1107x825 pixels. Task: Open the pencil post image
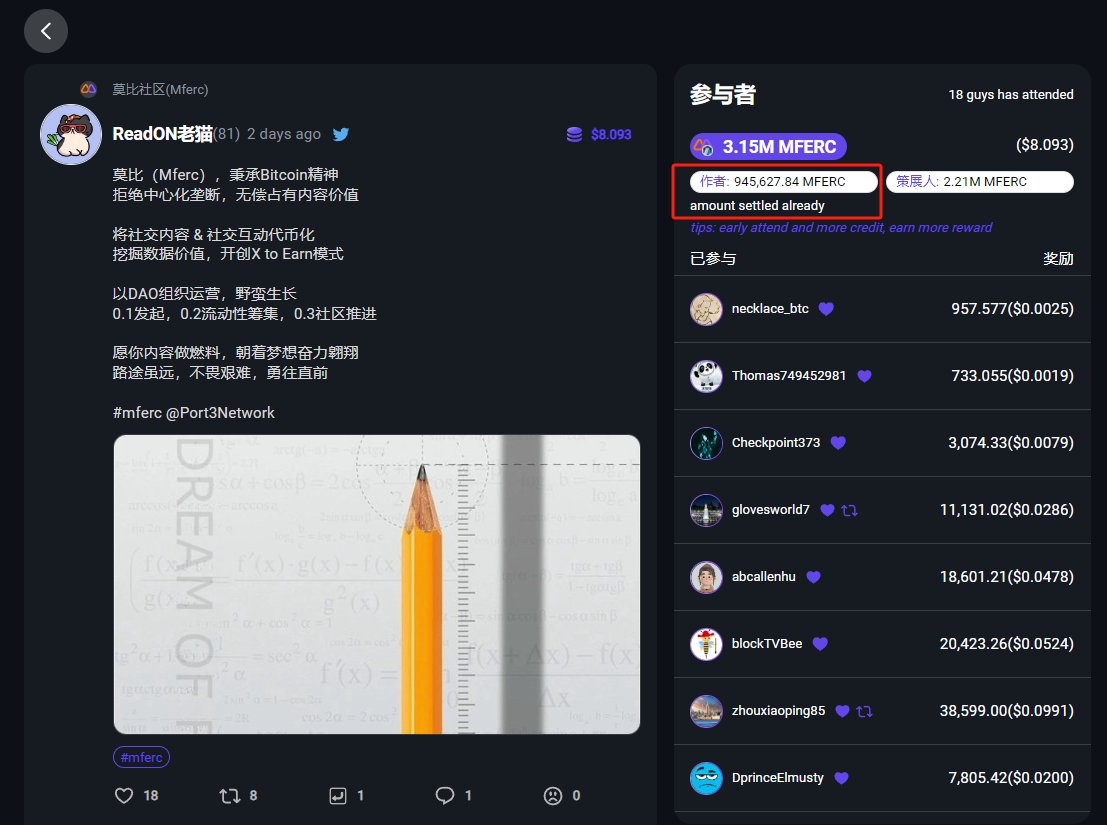pos(377,584)
